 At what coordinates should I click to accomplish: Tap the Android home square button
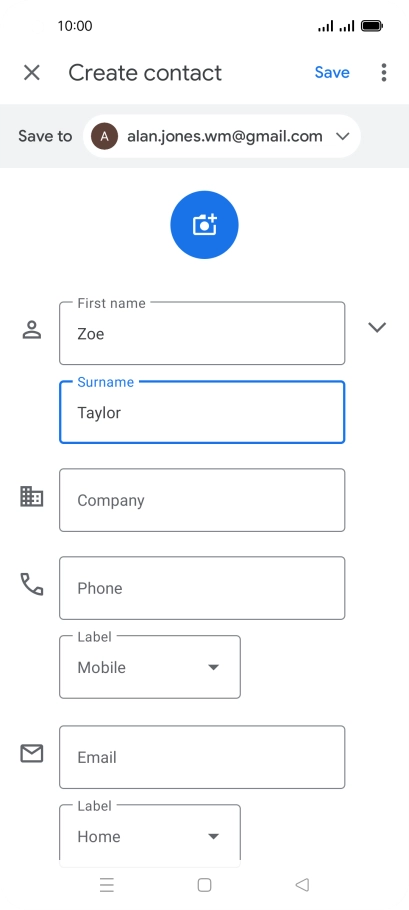(x=204, y=884)
